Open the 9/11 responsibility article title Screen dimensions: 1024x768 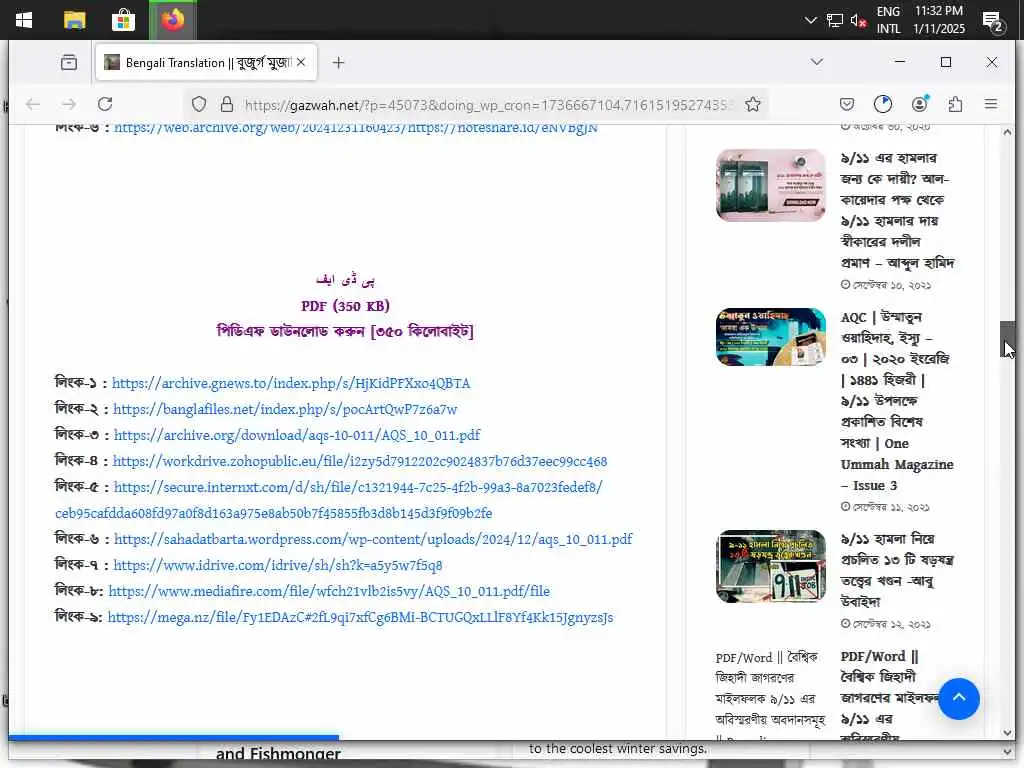pyautogui.click(x=897, y=210)
